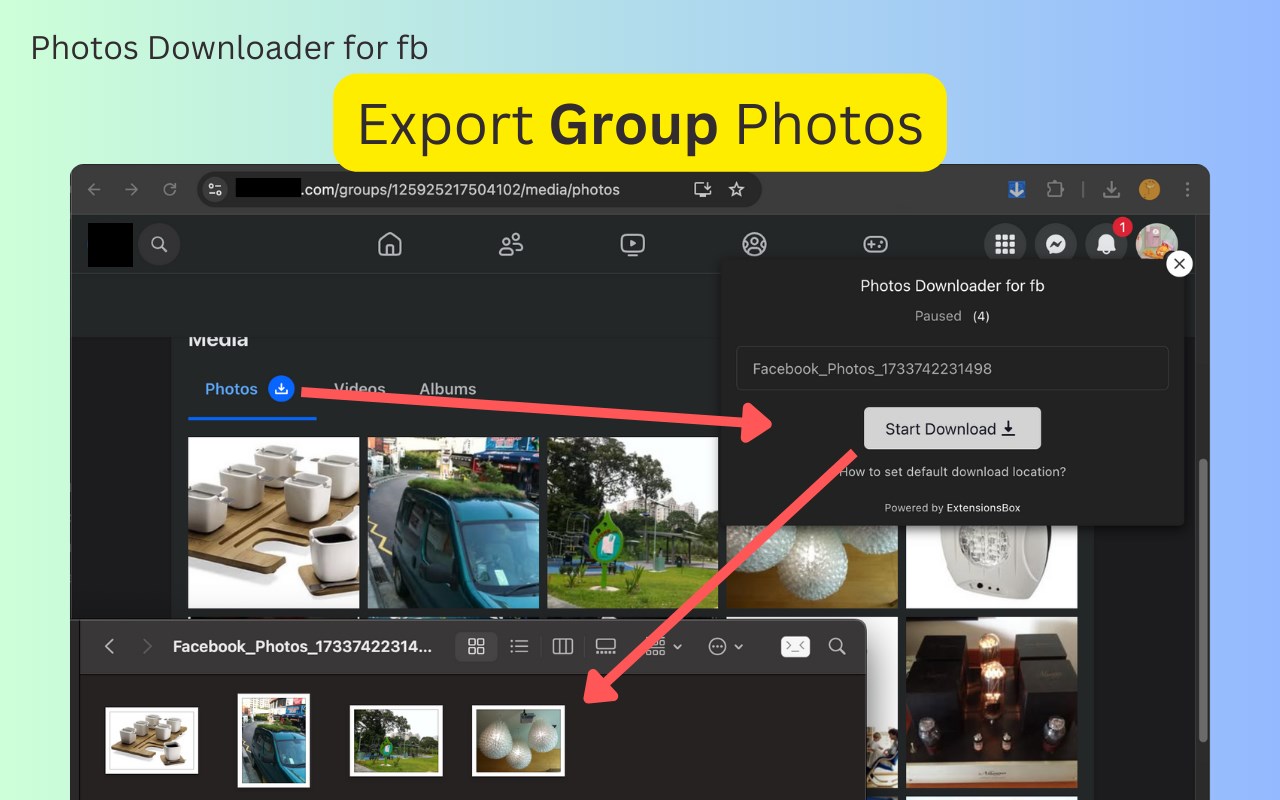Click the install app icon in address bar

[x=703, y=189]
